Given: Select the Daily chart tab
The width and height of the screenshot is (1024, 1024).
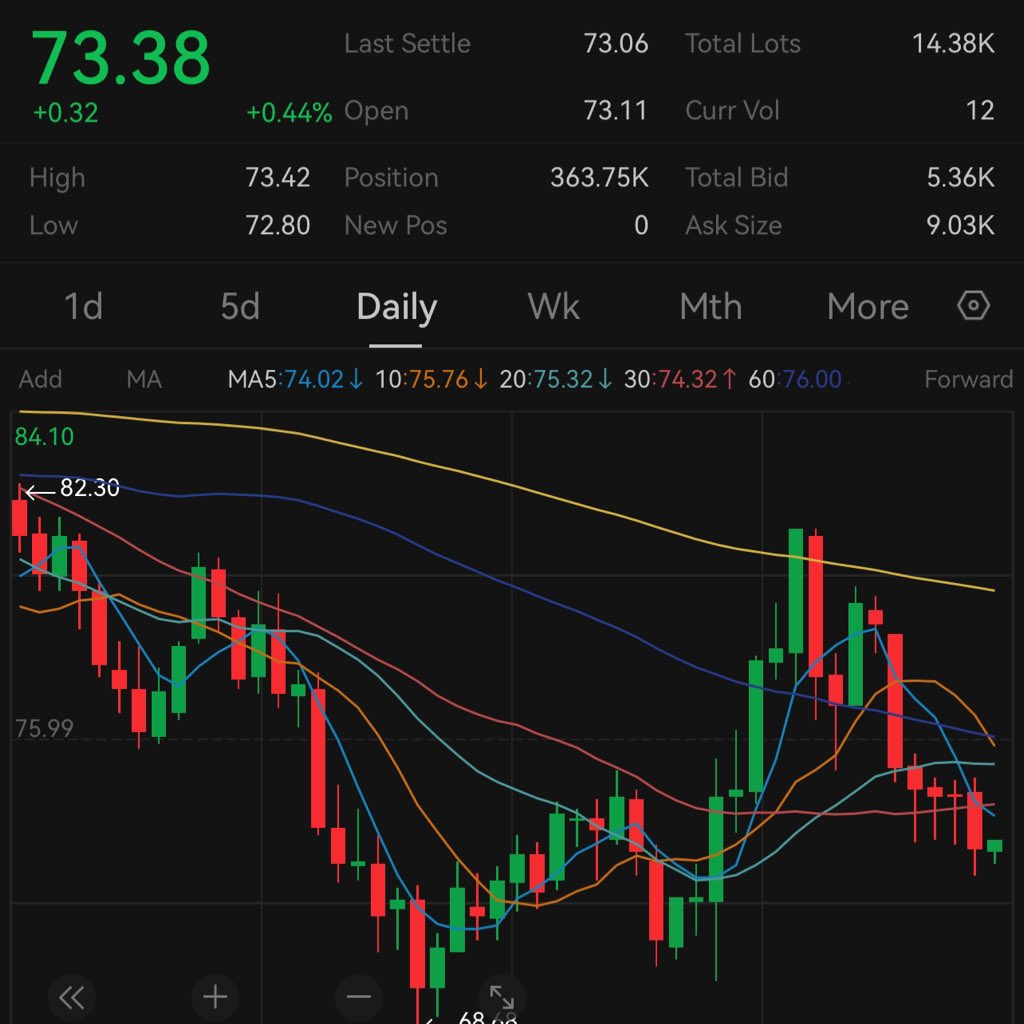Looking at the screenshot, I should [x=396, y=307].
